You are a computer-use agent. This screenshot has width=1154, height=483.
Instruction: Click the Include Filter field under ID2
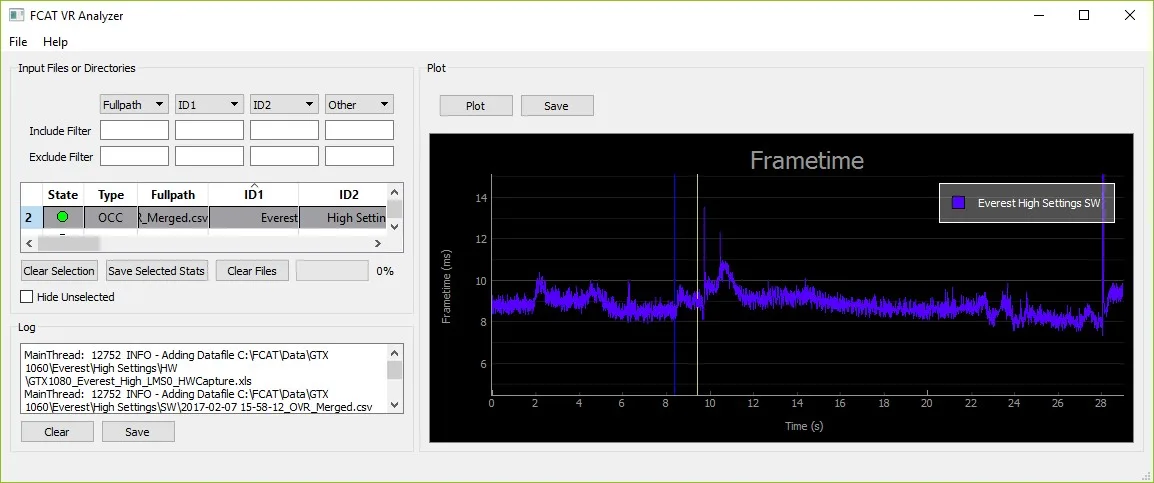tap(284, 130)
